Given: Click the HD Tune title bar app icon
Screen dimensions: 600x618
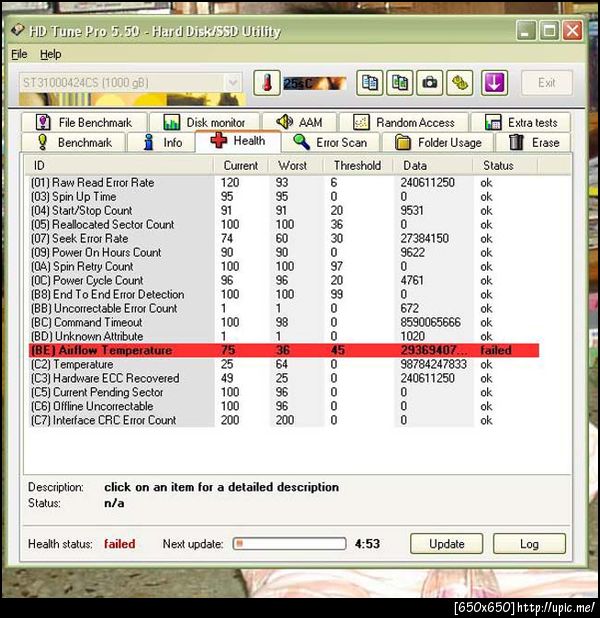Looking at the screenshot, I should (x=17, y=30).
